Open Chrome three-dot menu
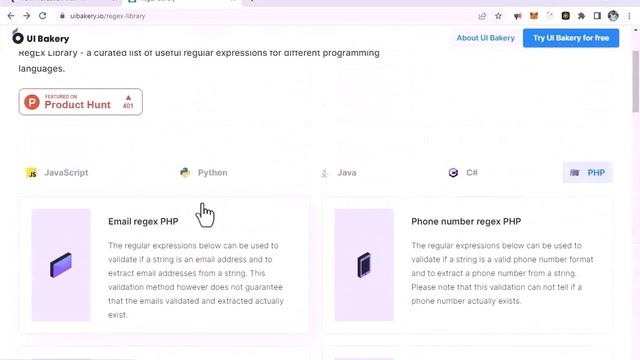The image size is (640, 360). pyautogui.click(x=629, y=16)
